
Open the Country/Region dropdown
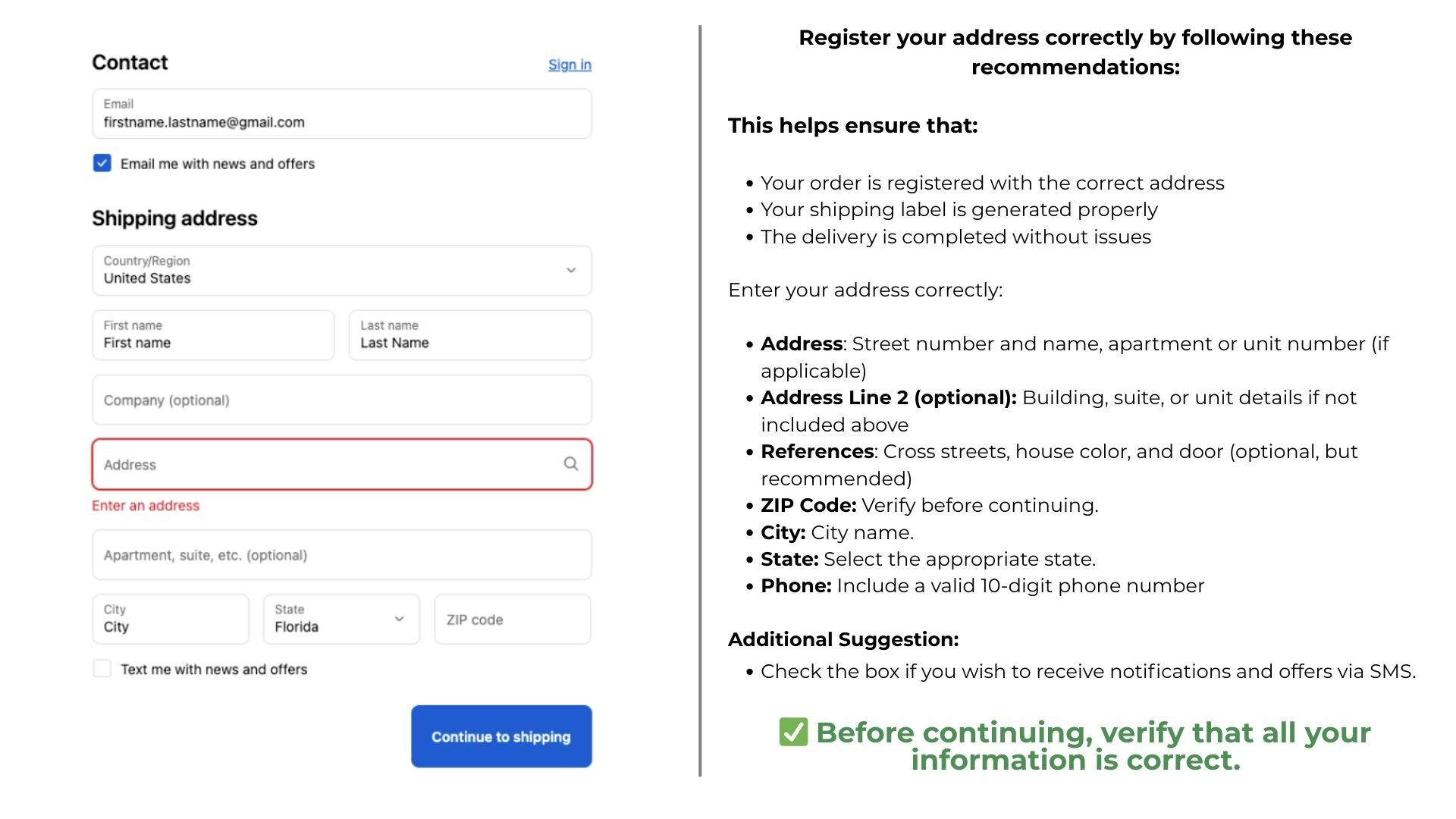coord(342,271)
